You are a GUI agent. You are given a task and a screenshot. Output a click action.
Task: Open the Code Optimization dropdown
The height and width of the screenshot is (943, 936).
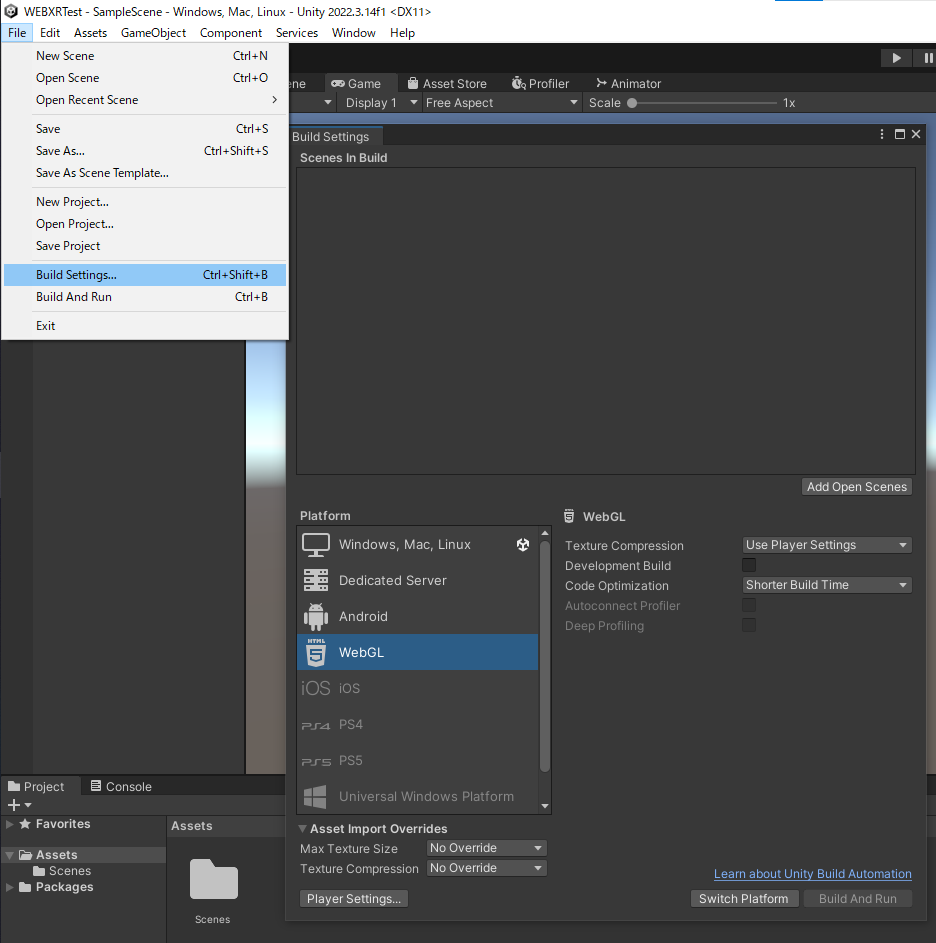click(x=827, y=585)
